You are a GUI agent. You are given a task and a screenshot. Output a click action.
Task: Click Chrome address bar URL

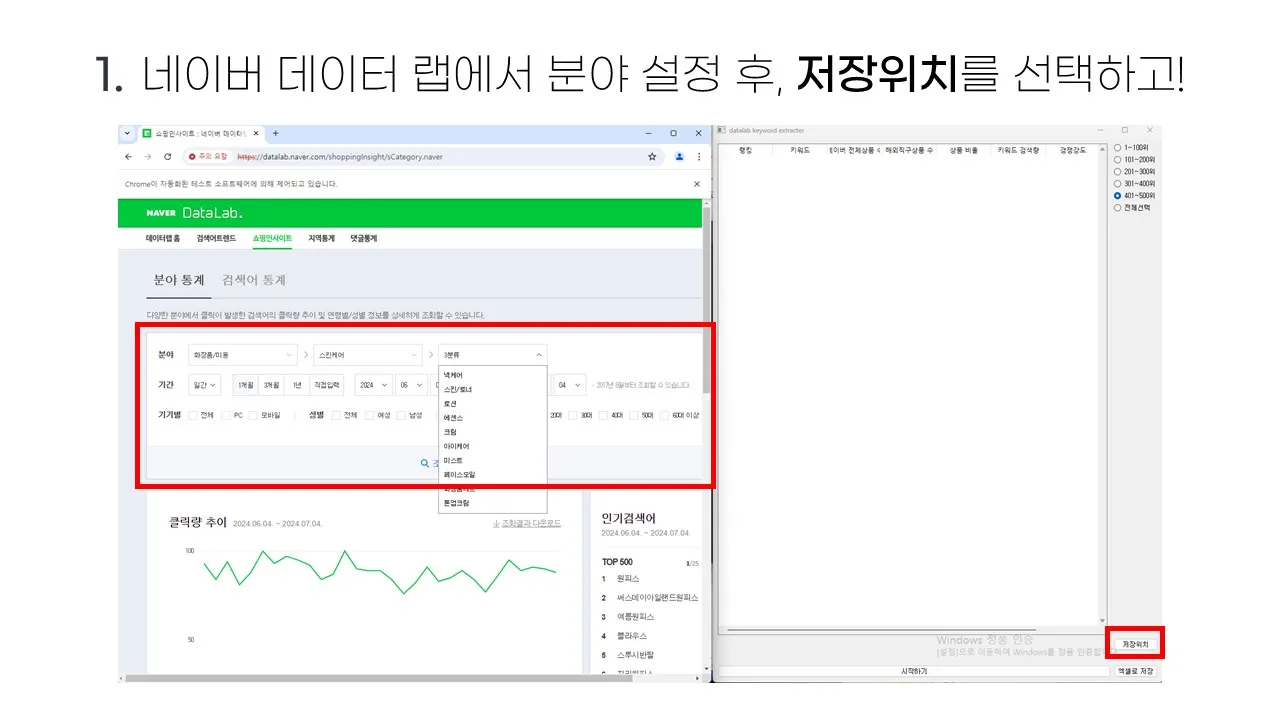point(340,157)
